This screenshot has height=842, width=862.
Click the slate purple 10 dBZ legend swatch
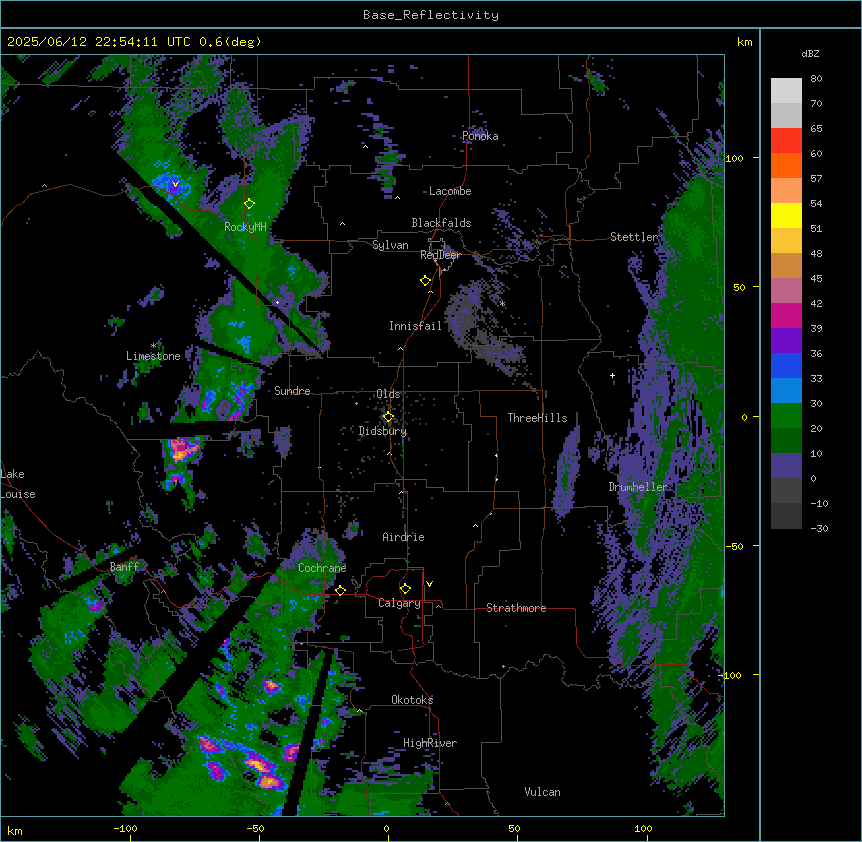coord(786,465)
